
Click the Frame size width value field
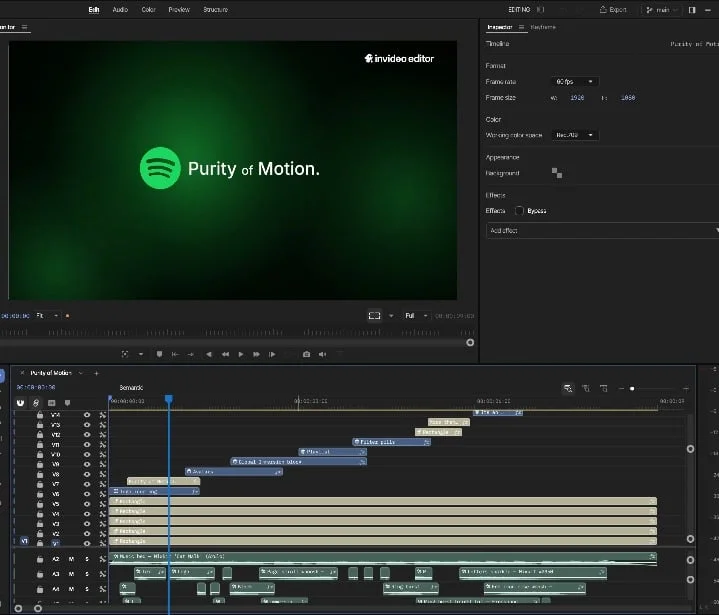577,97
